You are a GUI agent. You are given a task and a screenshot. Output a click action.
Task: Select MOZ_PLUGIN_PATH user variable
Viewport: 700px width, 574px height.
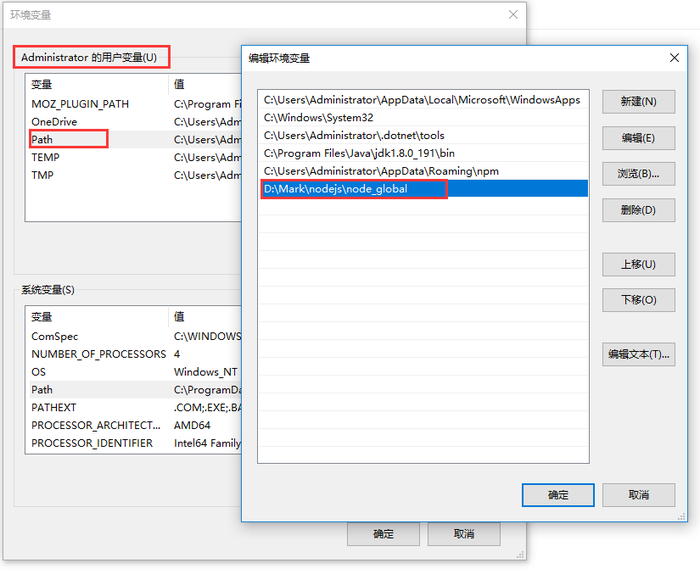80,104
